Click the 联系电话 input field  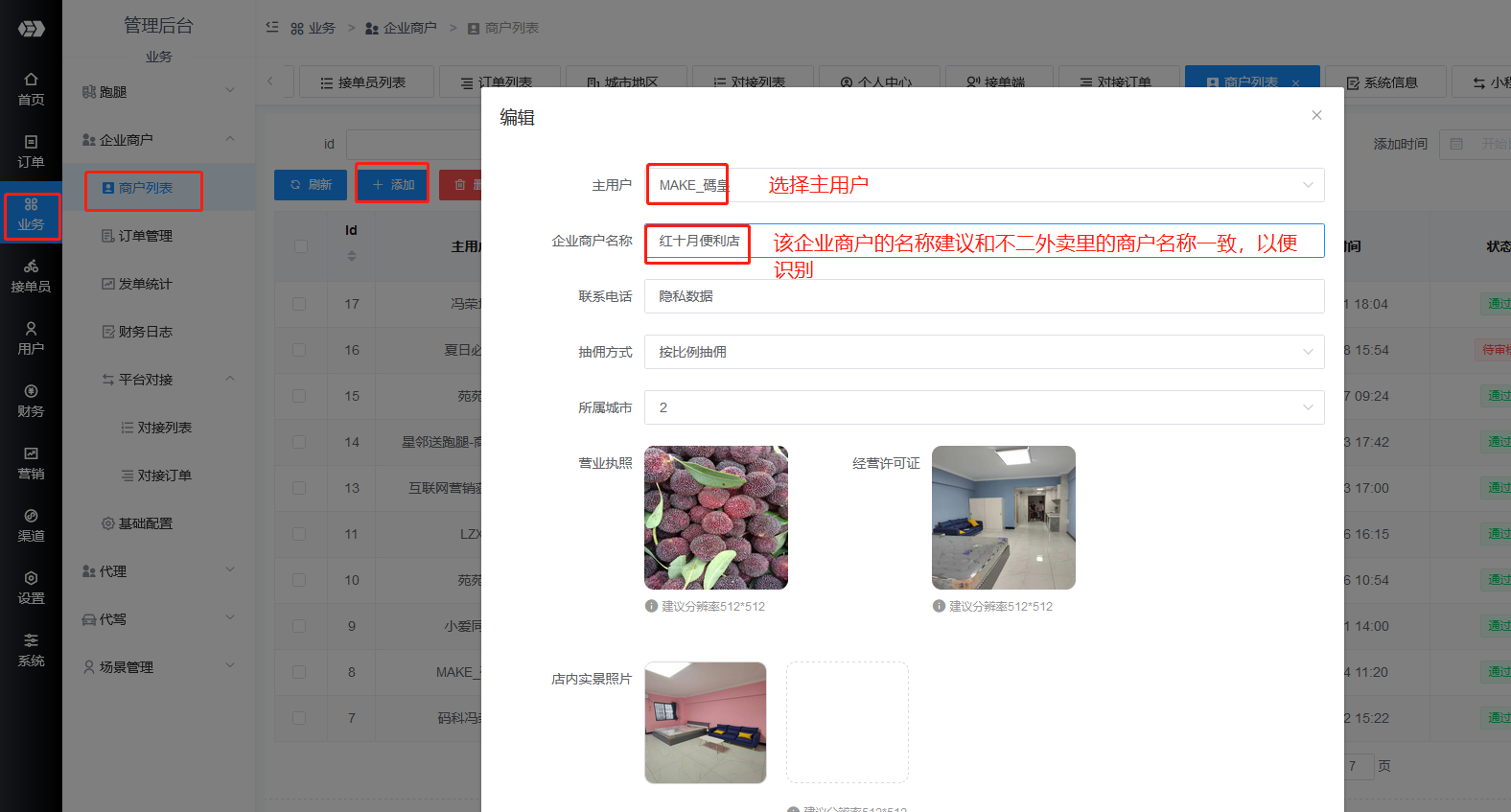985,296
